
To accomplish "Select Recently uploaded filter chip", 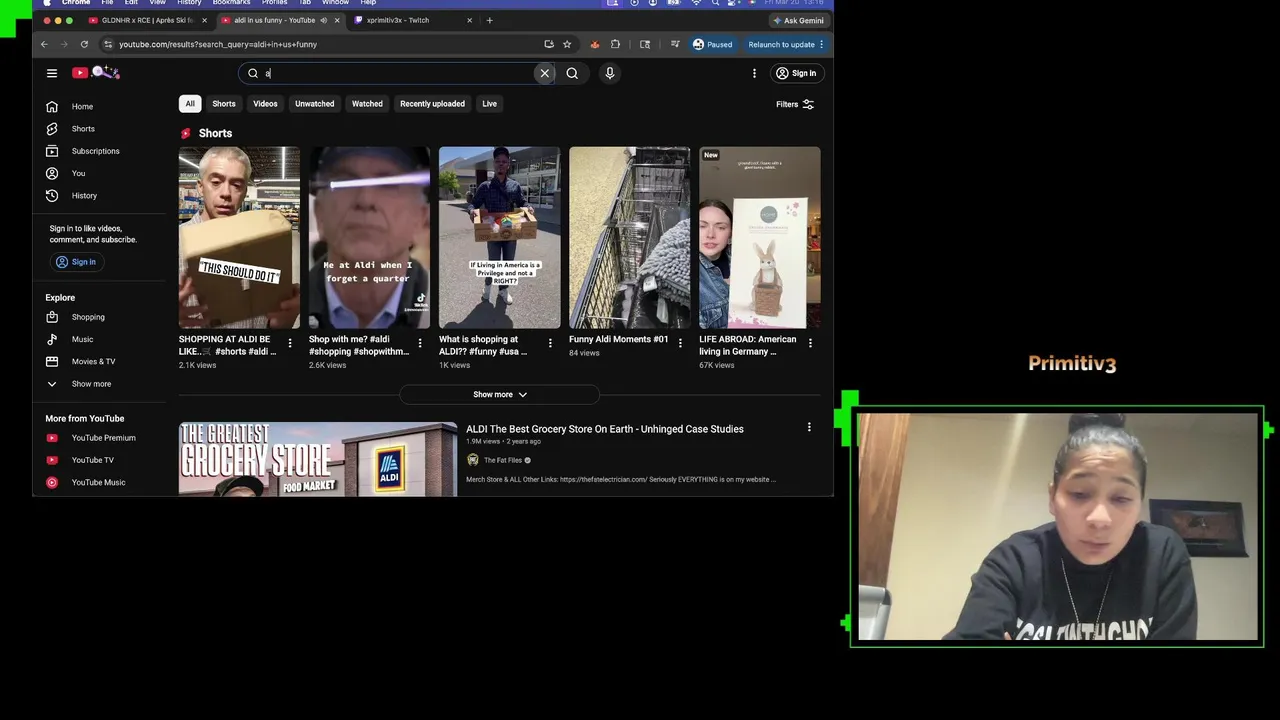I will [x=432, y=104].
